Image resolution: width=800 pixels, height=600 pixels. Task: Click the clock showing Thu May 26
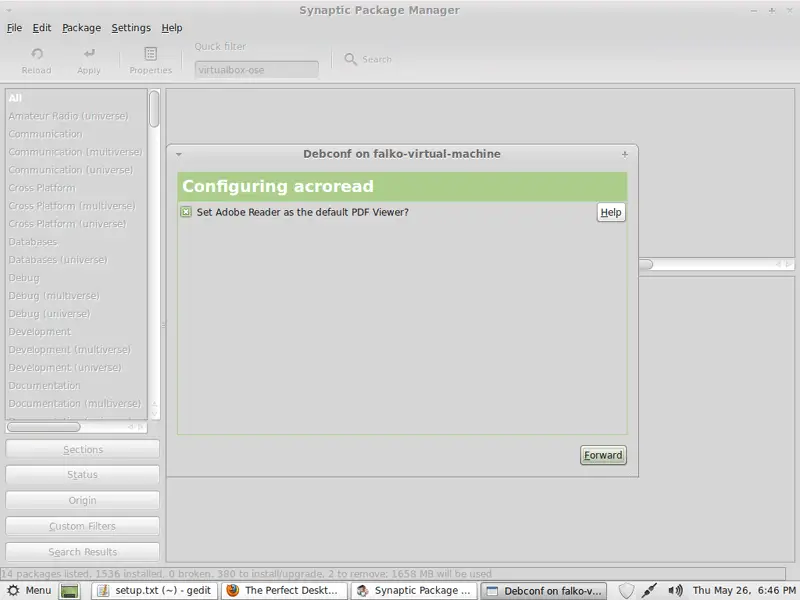point(744,590)
